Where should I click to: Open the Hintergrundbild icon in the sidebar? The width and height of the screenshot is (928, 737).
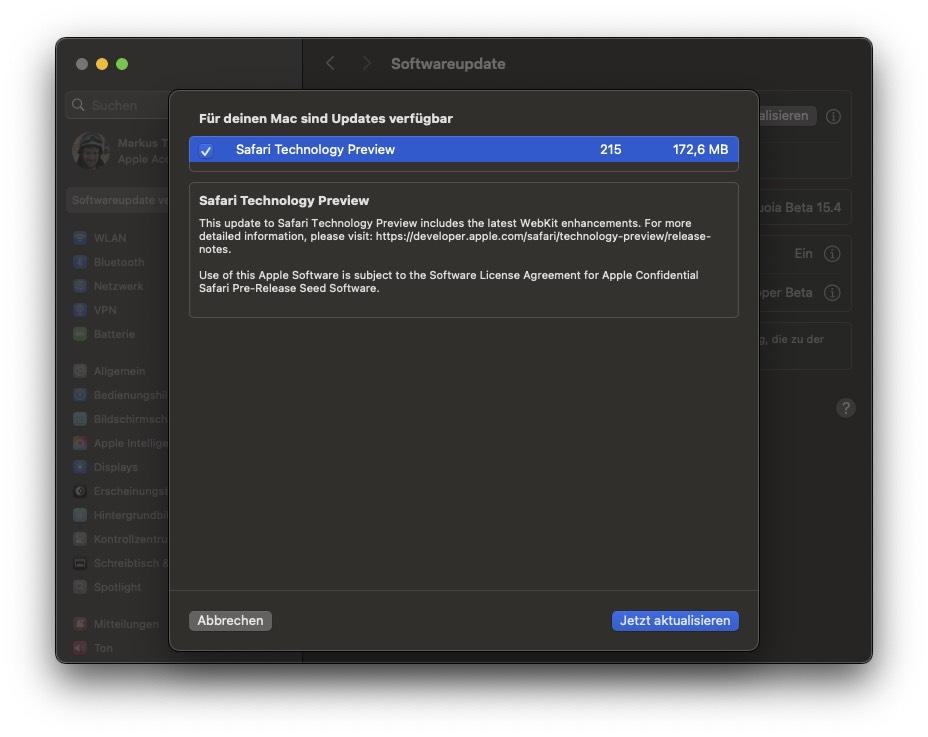[x=80, y=515]
